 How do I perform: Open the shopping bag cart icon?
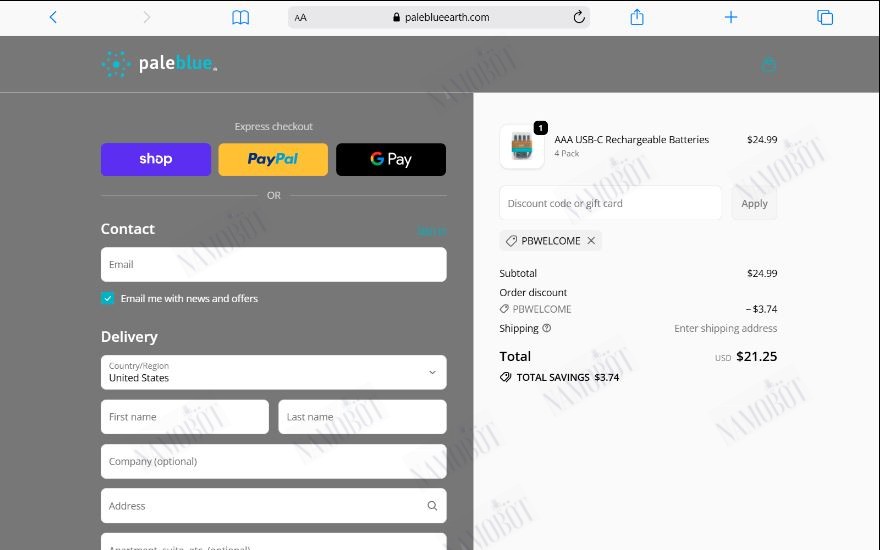click(768, 65)
